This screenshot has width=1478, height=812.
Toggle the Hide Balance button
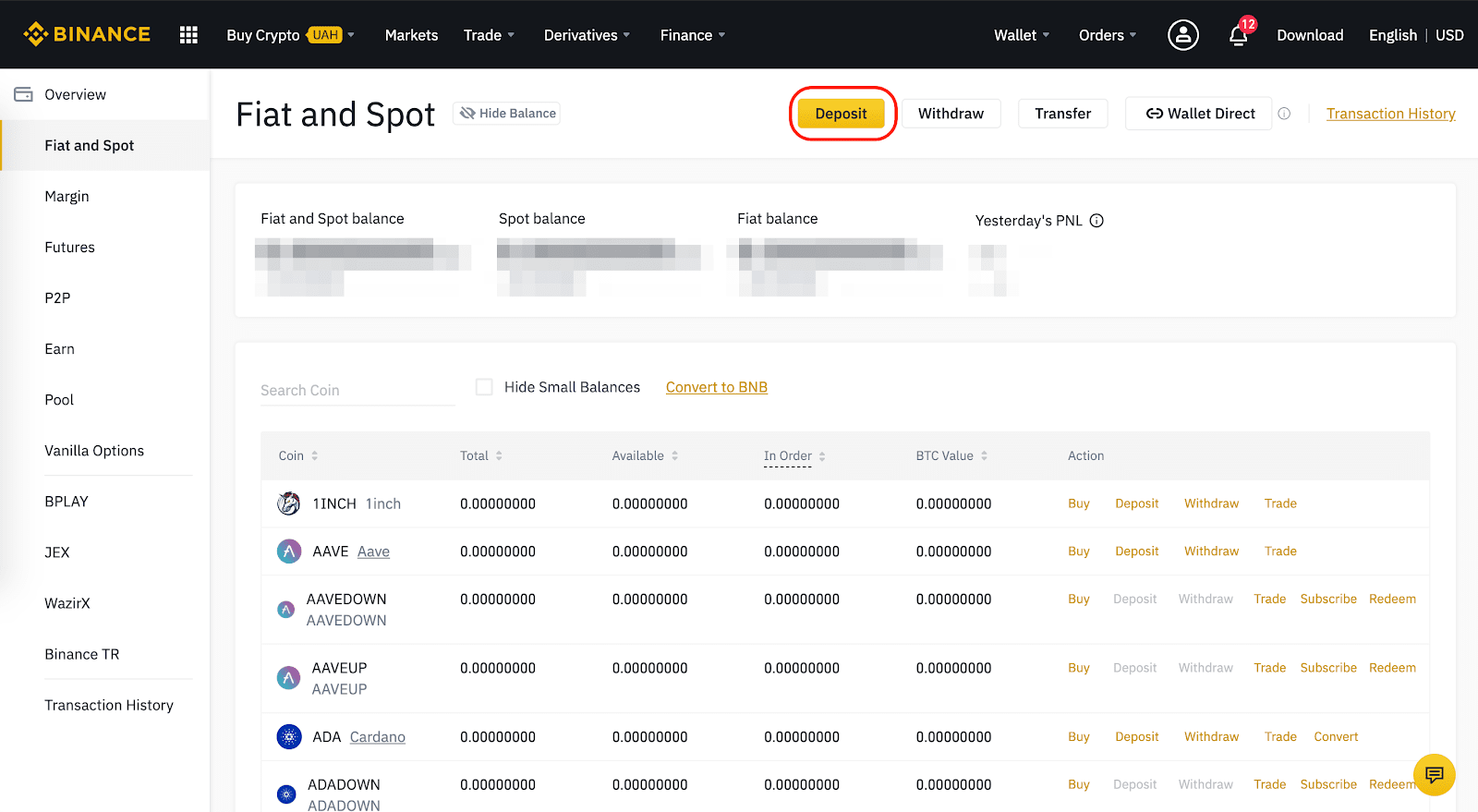click(x=507, y=114)
